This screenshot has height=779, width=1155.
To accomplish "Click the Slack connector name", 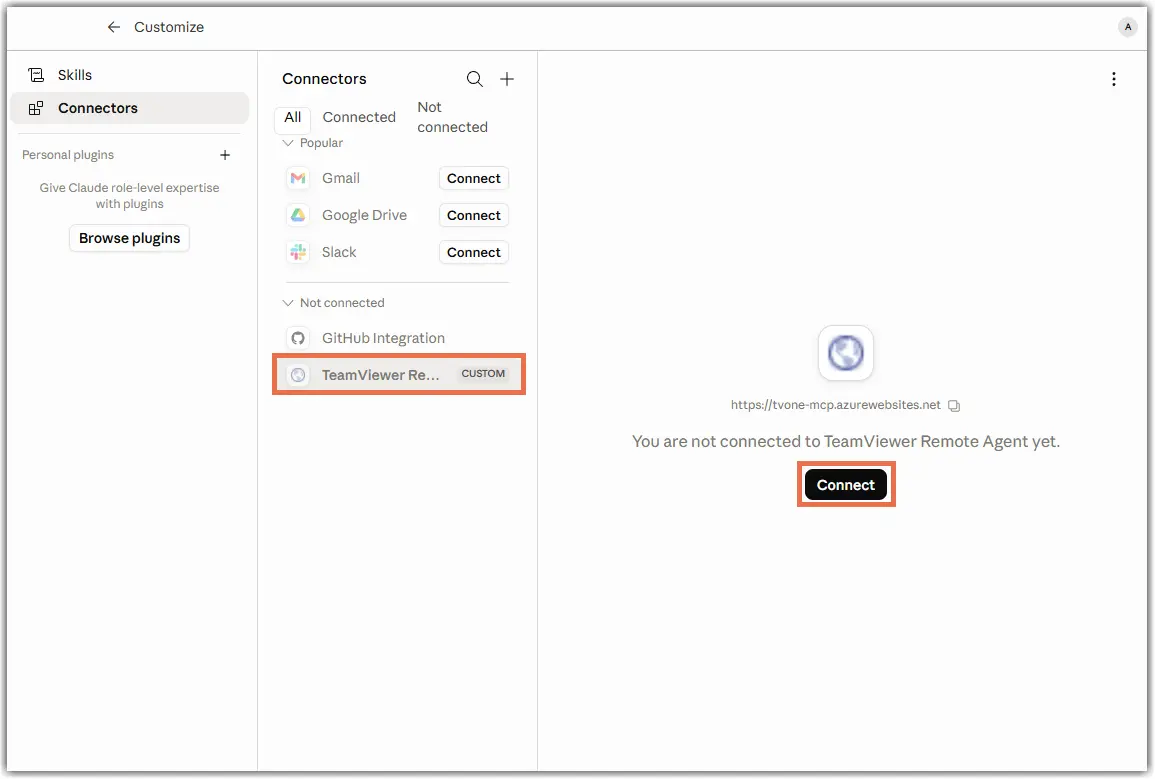I will (x=339, y=252).
